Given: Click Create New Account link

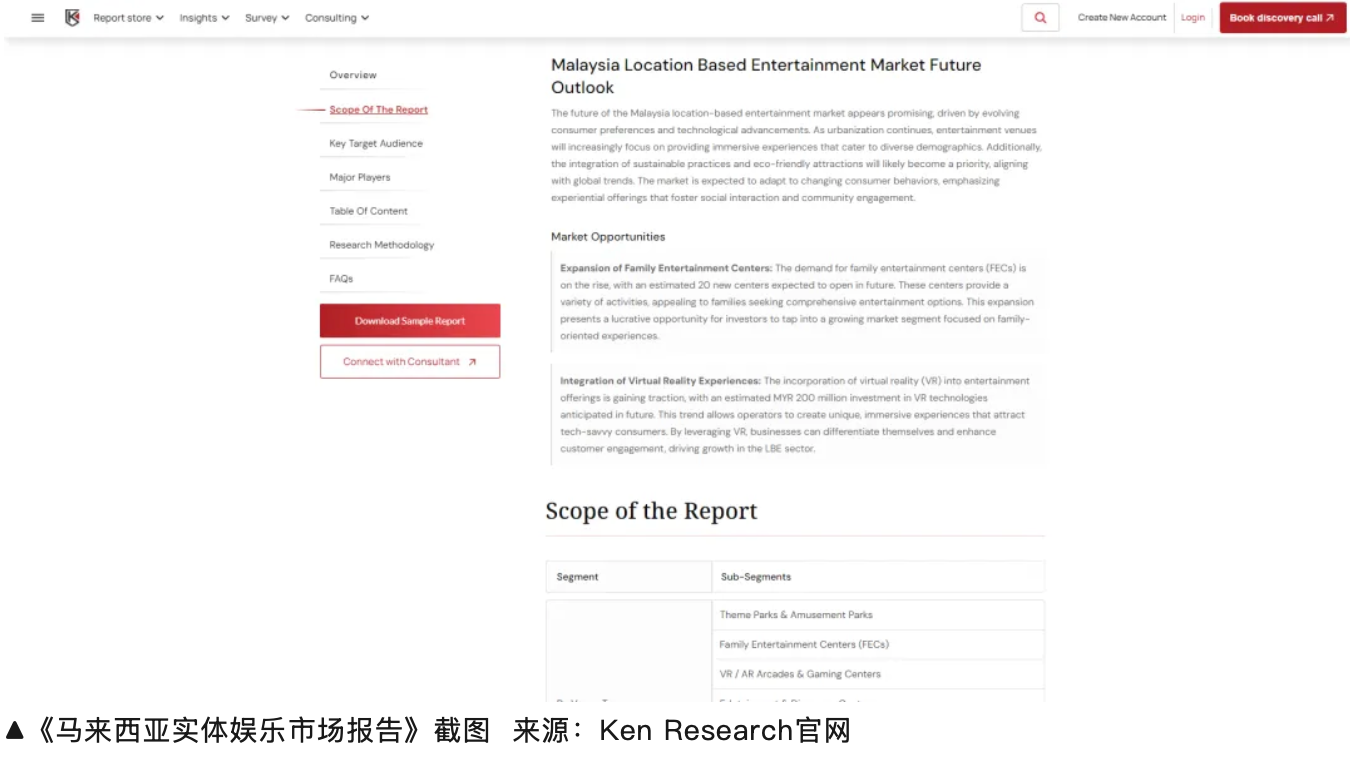Looking at the screenshot, I should point(1122,18).
